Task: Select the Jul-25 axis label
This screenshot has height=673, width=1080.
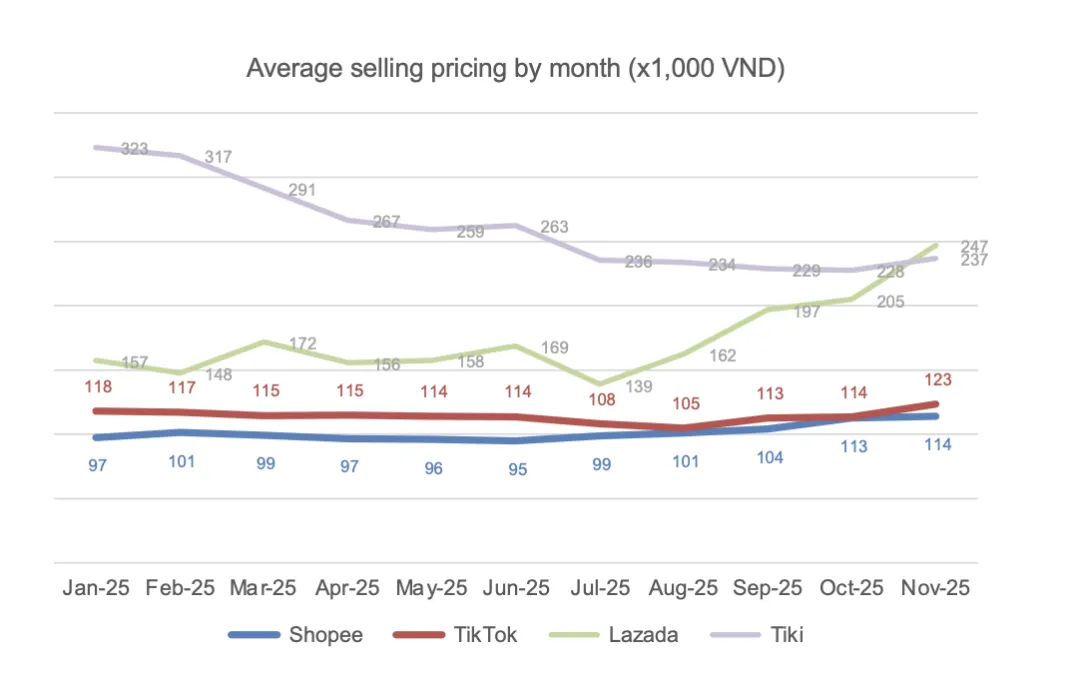Action: 601,588
